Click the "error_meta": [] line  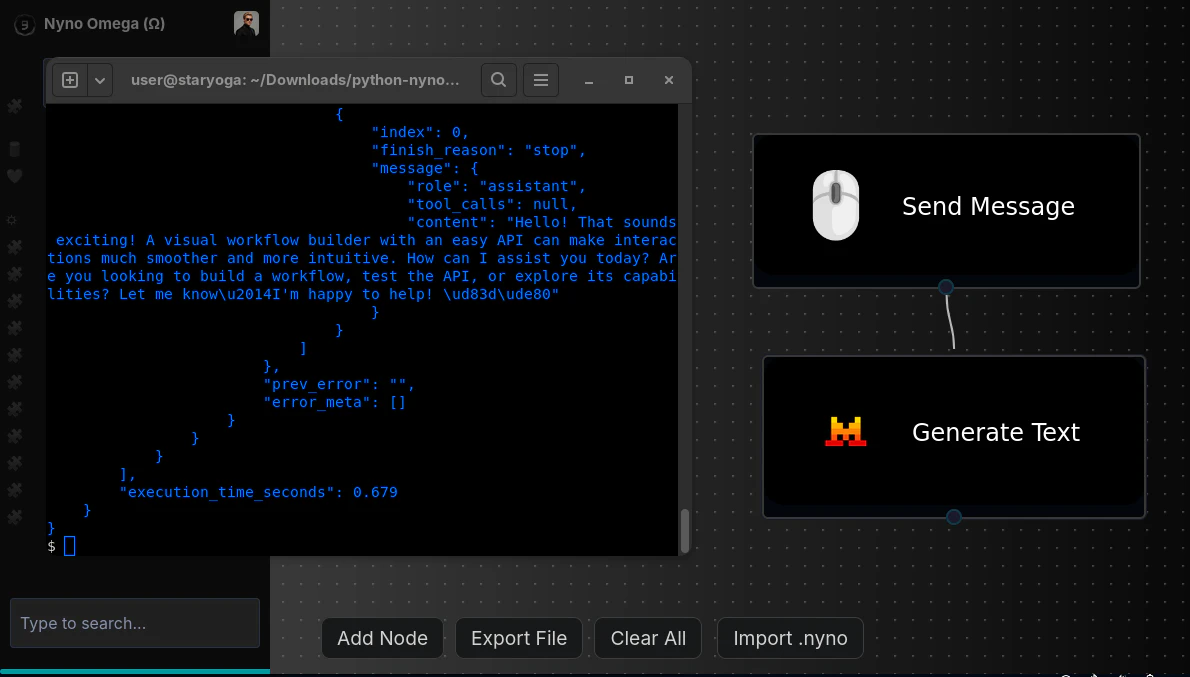point(335,402)
